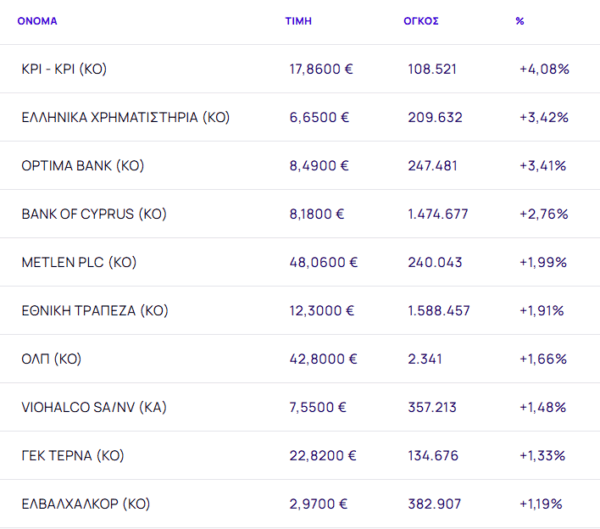
Task: Sort by the % column header
Action: 520,21
